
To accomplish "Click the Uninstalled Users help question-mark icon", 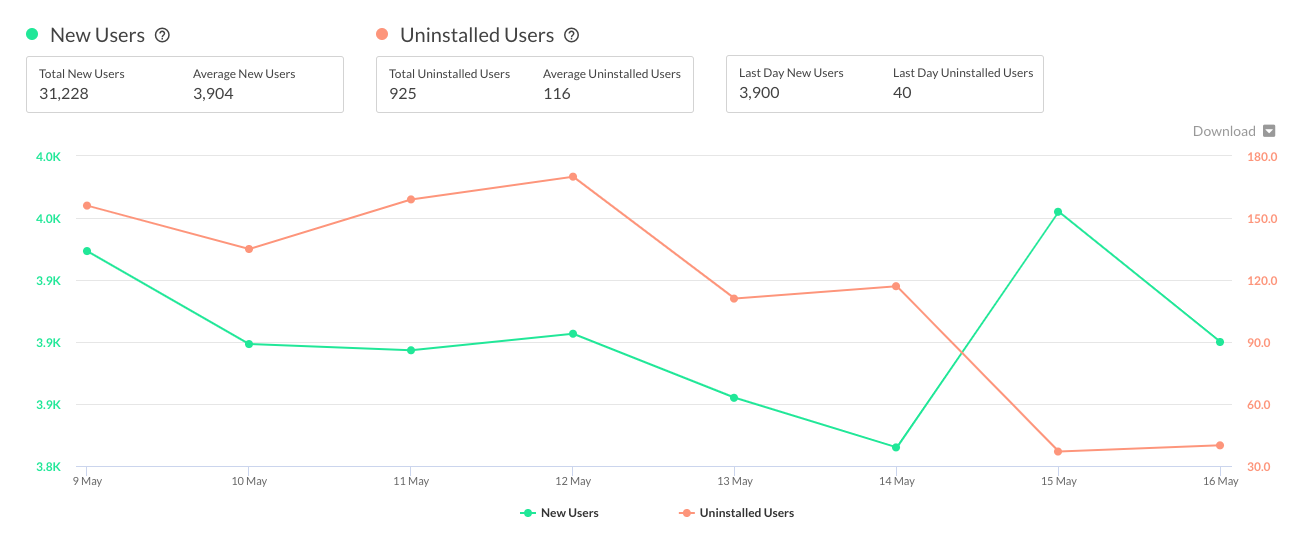I will point(572,35).
